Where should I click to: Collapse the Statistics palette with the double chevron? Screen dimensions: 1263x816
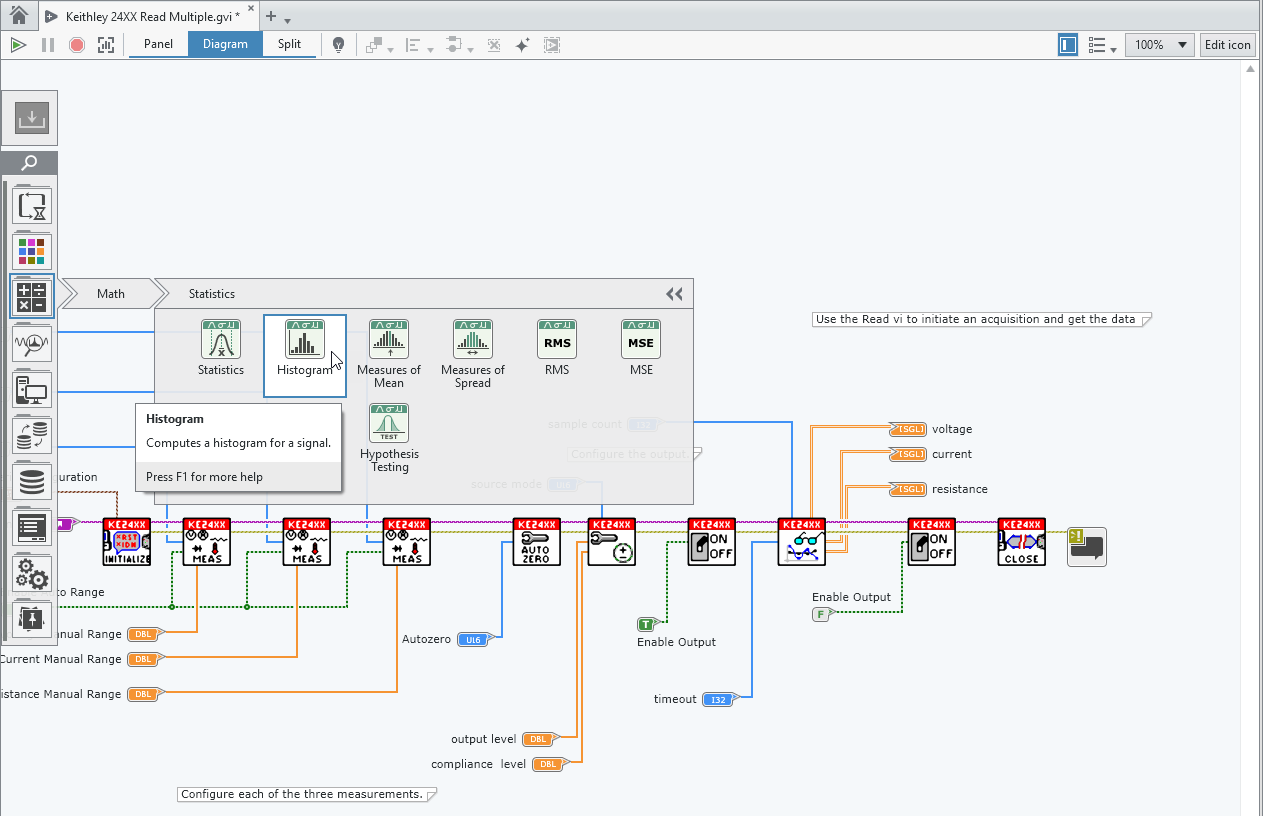[674, 294]
